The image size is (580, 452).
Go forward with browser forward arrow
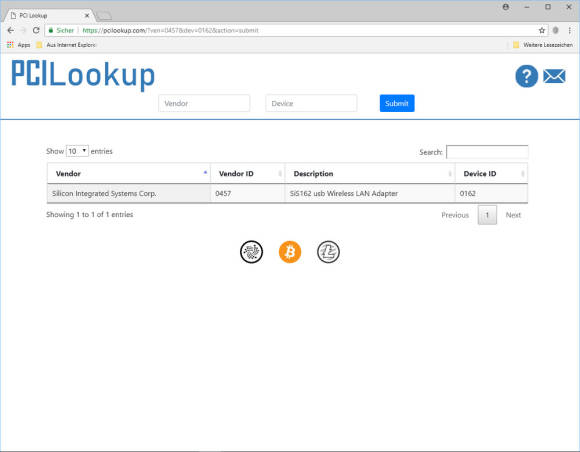point(23,30)
